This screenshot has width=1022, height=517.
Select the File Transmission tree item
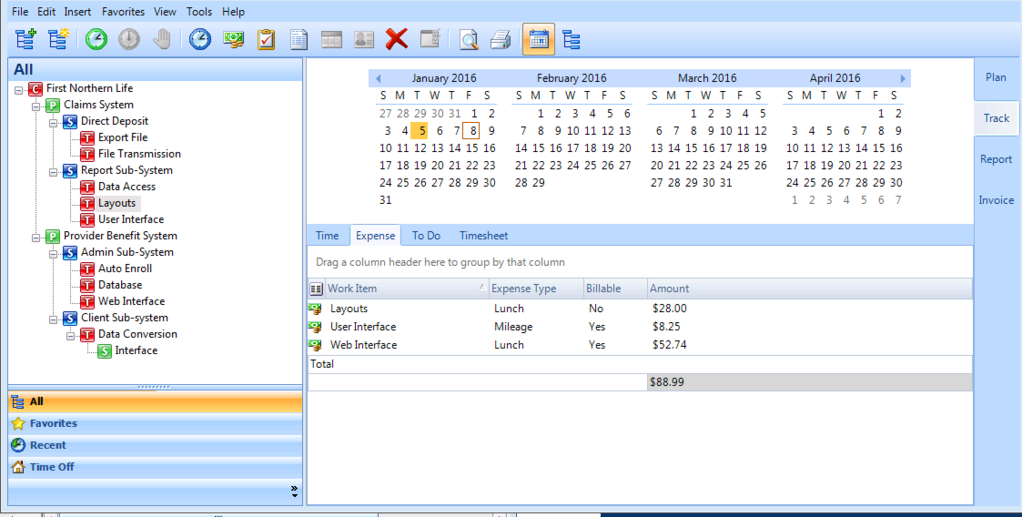139,154
